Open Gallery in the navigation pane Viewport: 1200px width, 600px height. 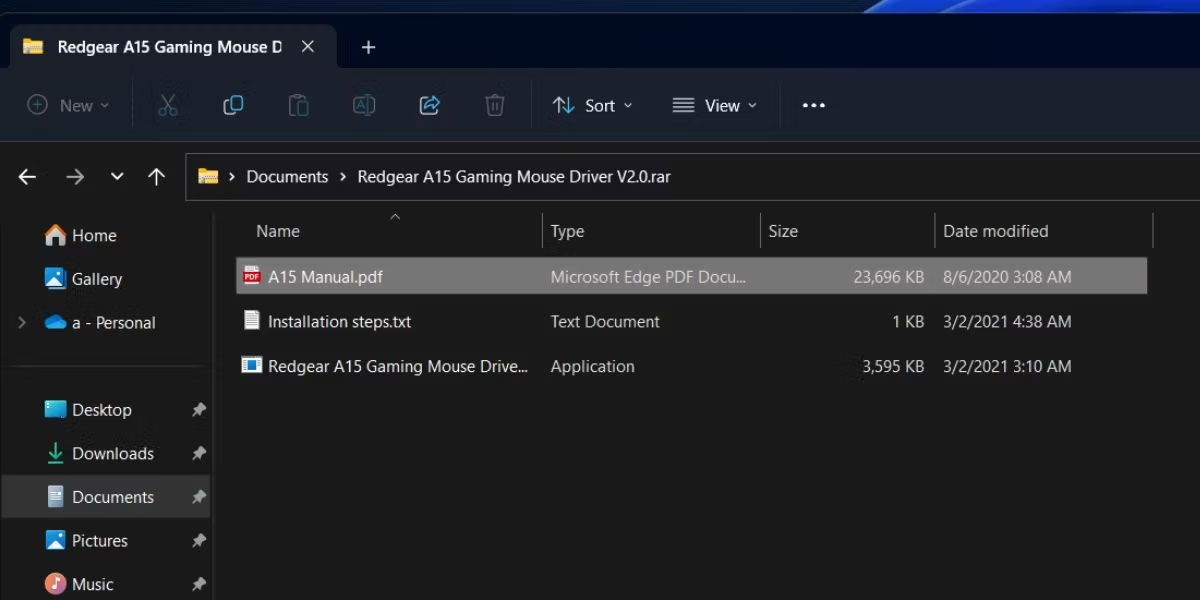point(83,280)
